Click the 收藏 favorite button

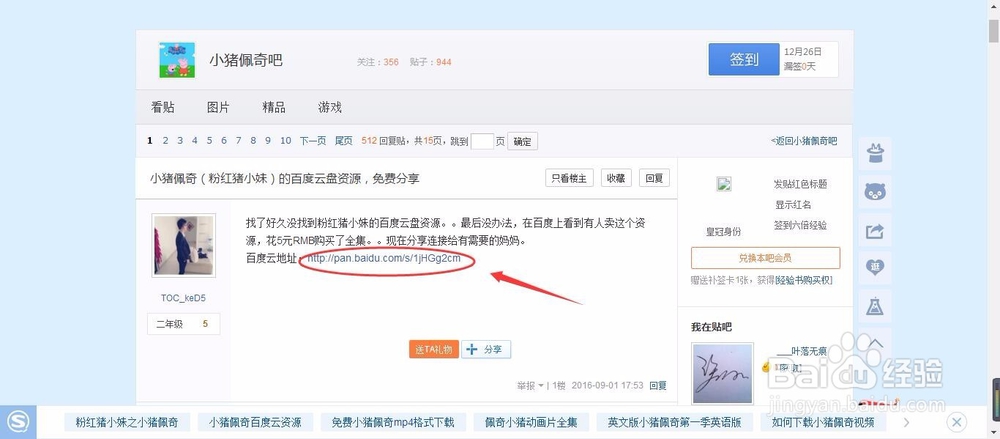pos(616,178)
